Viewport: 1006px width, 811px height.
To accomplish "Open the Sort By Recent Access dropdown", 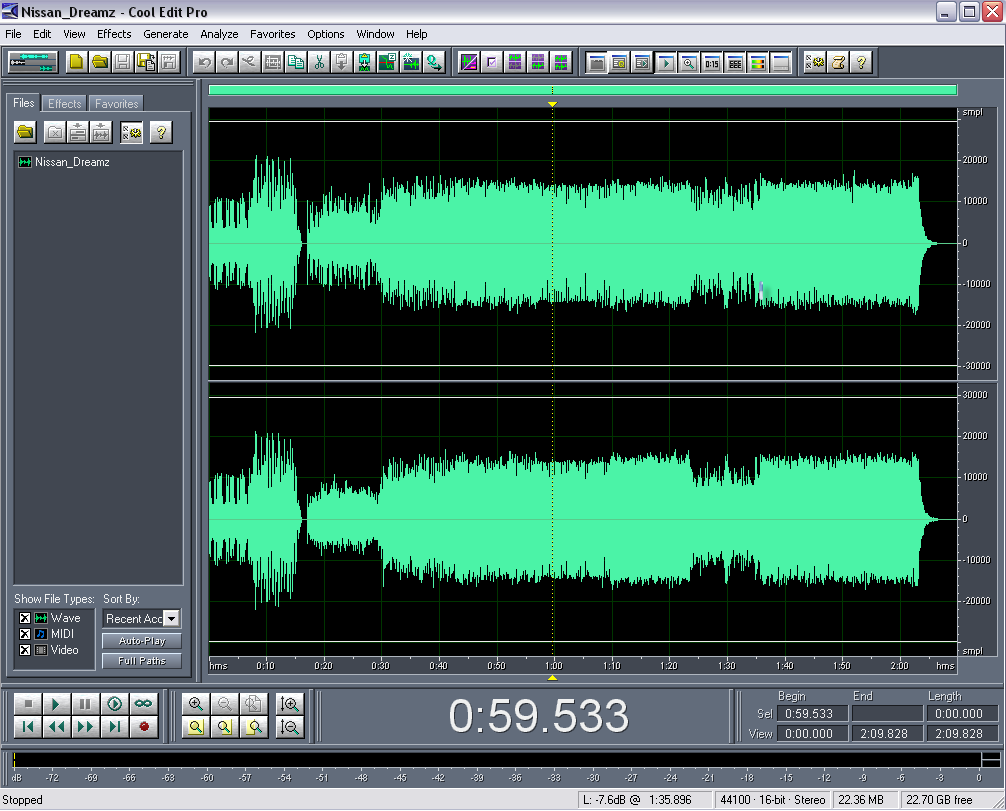I will click(x=171, y=619).
